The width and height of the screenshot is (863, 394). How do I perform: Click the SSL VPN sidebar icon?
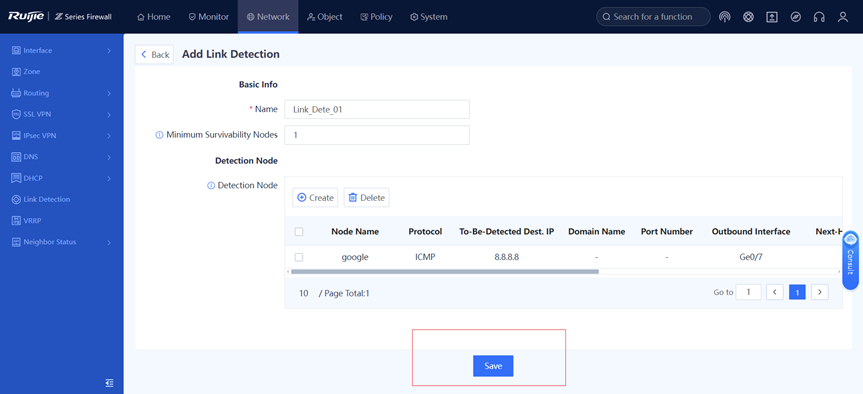tap(16, 114)
